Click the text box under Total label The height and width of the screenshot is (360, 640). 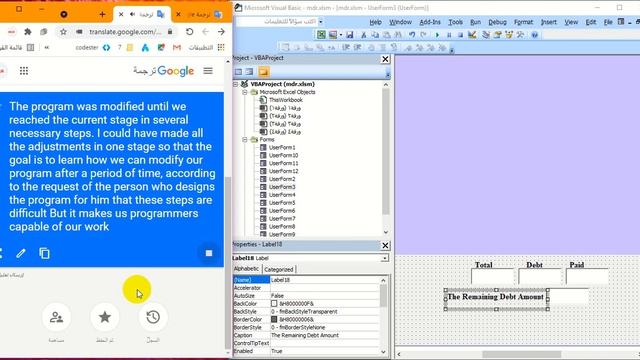(x=492, y=277)
